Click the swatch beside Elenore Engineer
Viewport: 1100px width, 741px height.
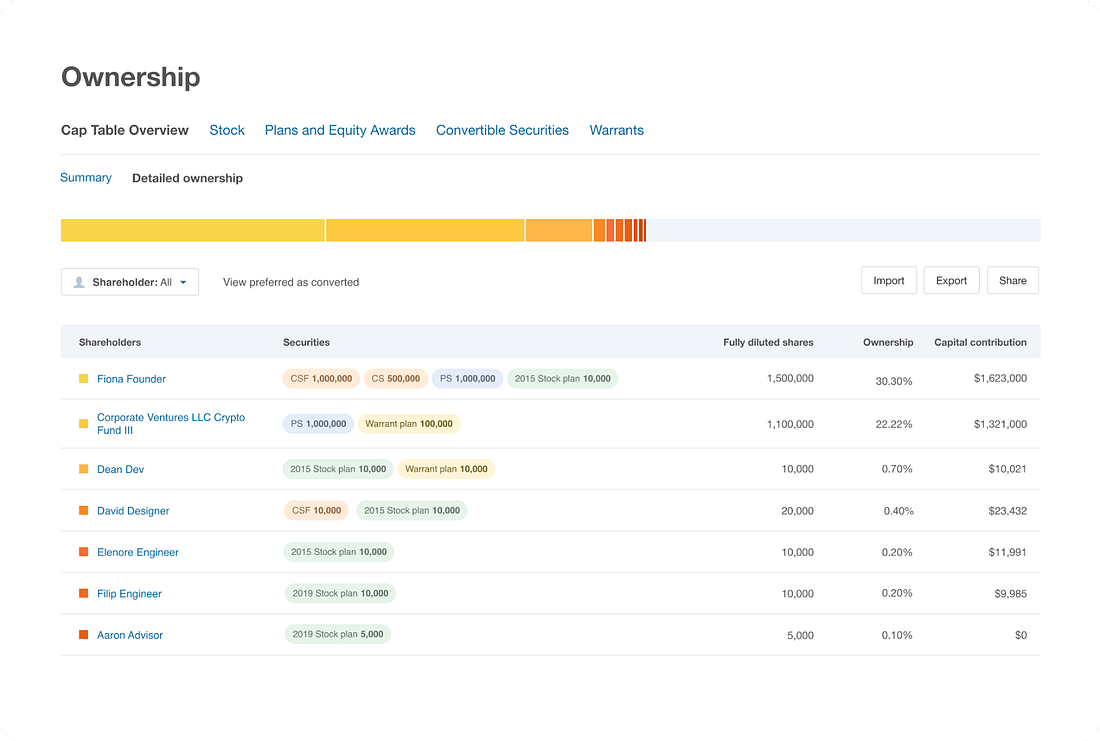tap(83, 552)
